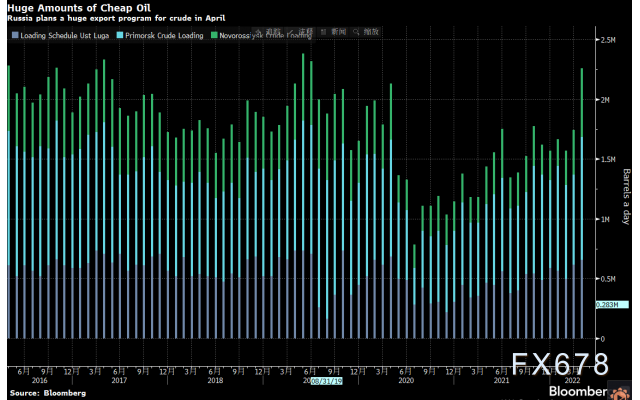Click the zoom (缩放) magnifier toolbar button
Image resolution: width=640 pixels, height=400 pixels.
(x=366, y=31)
